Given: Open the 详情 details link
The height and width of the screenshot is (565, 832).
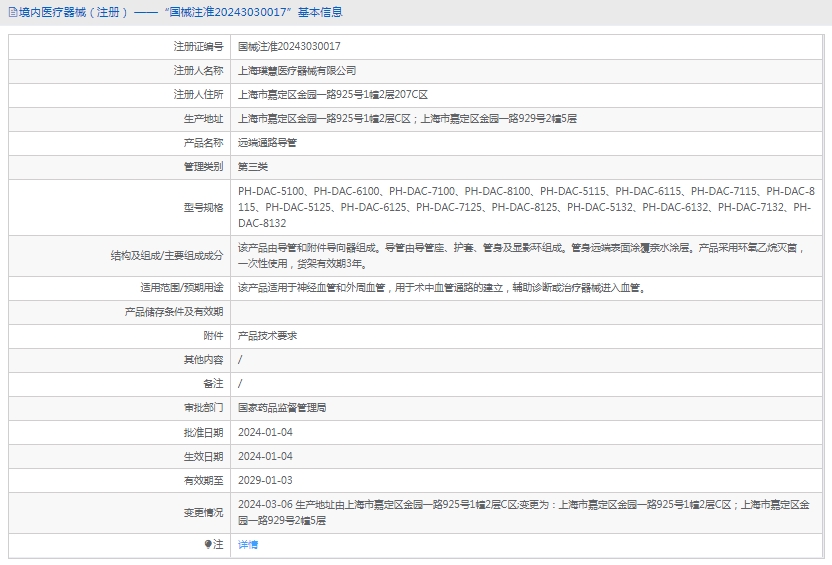Looking at the screenshot, I should pyautogui.click(x=248, y=545).
